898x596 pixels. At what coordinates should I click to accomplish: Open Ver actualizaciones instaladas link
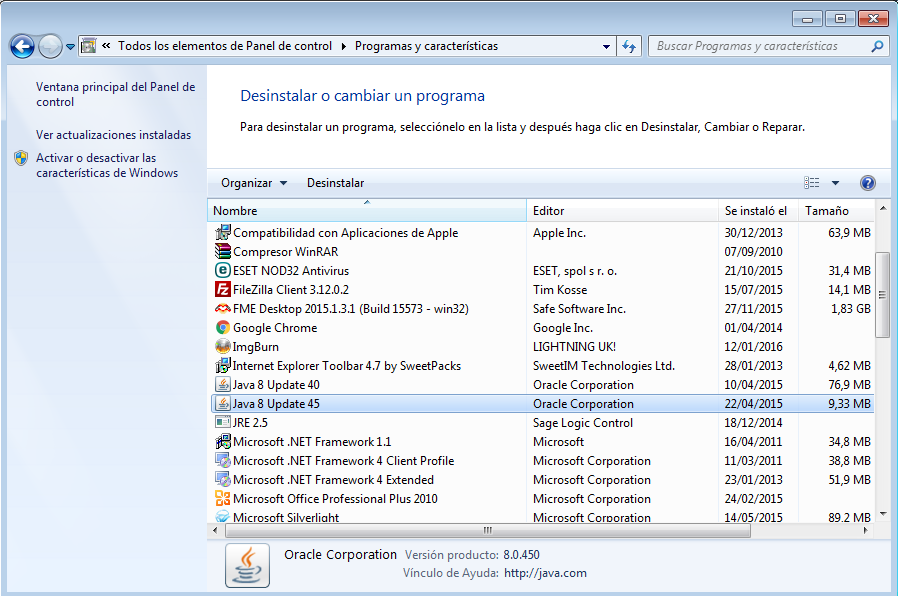coord(113,135)
